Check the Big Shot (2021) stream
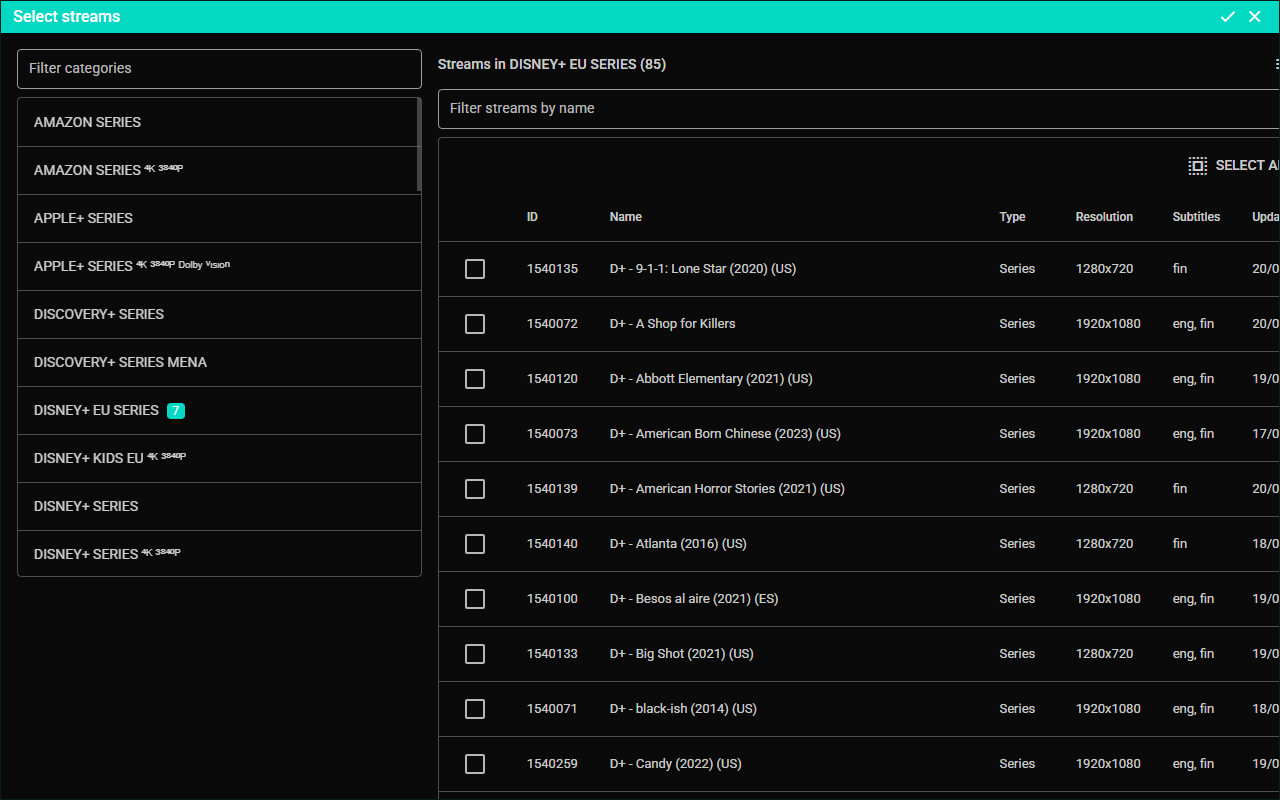 pos(475,654)
